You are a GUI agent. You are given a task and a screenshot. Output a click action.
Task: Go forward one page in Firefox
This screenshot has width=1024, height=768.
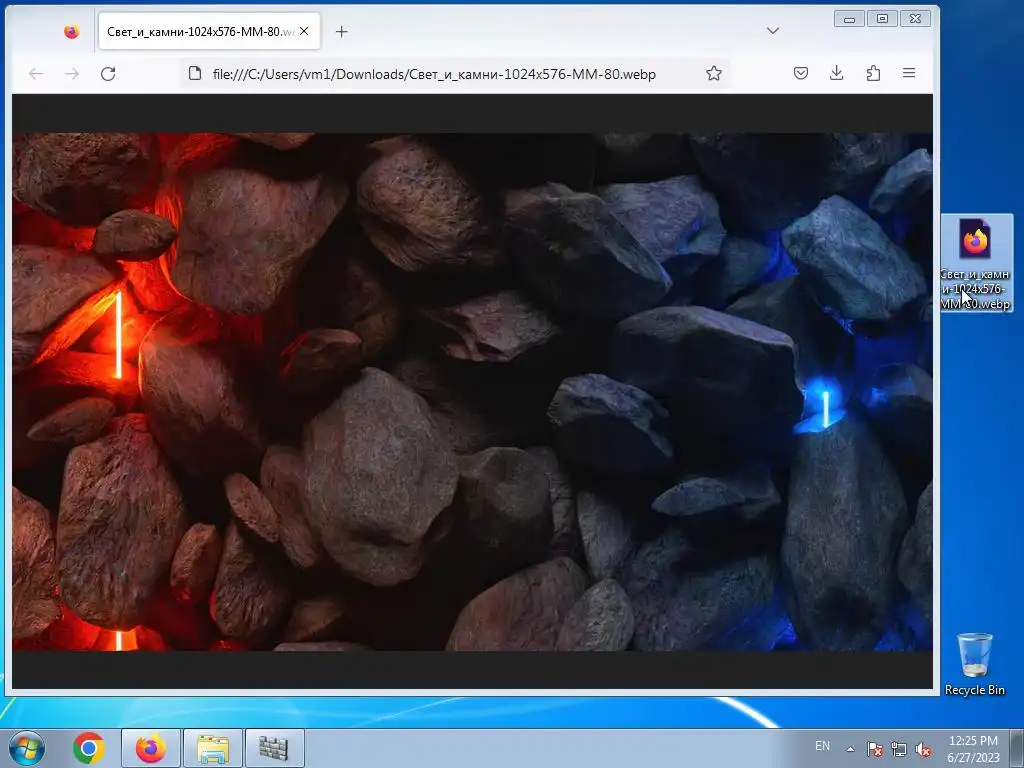[72, 74]
